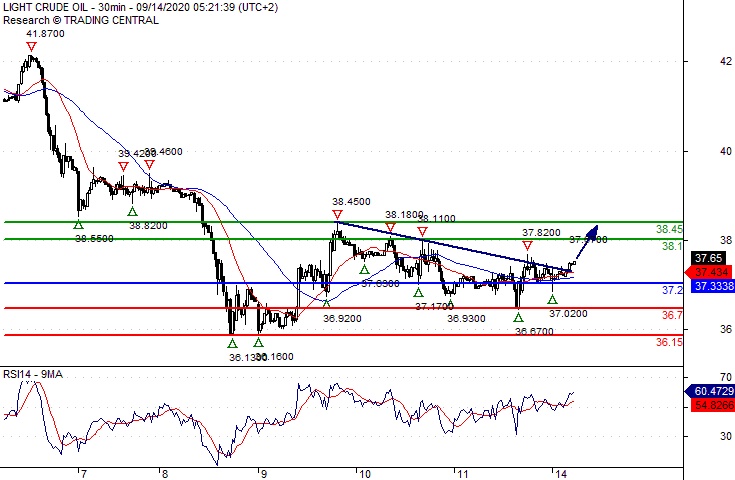Select the 42 price axis label

(726, 61)
